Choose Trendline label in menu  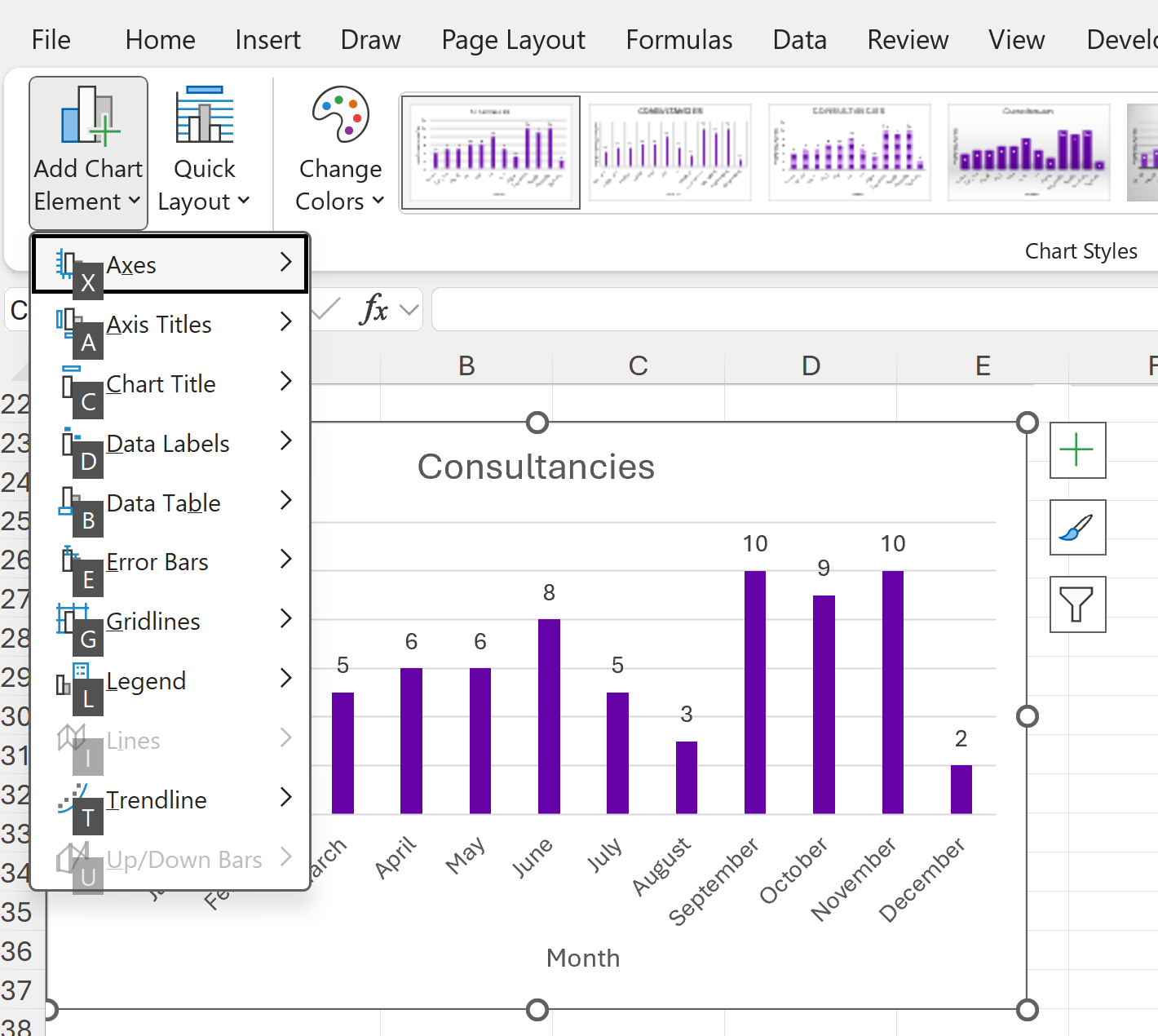[157, 800]
